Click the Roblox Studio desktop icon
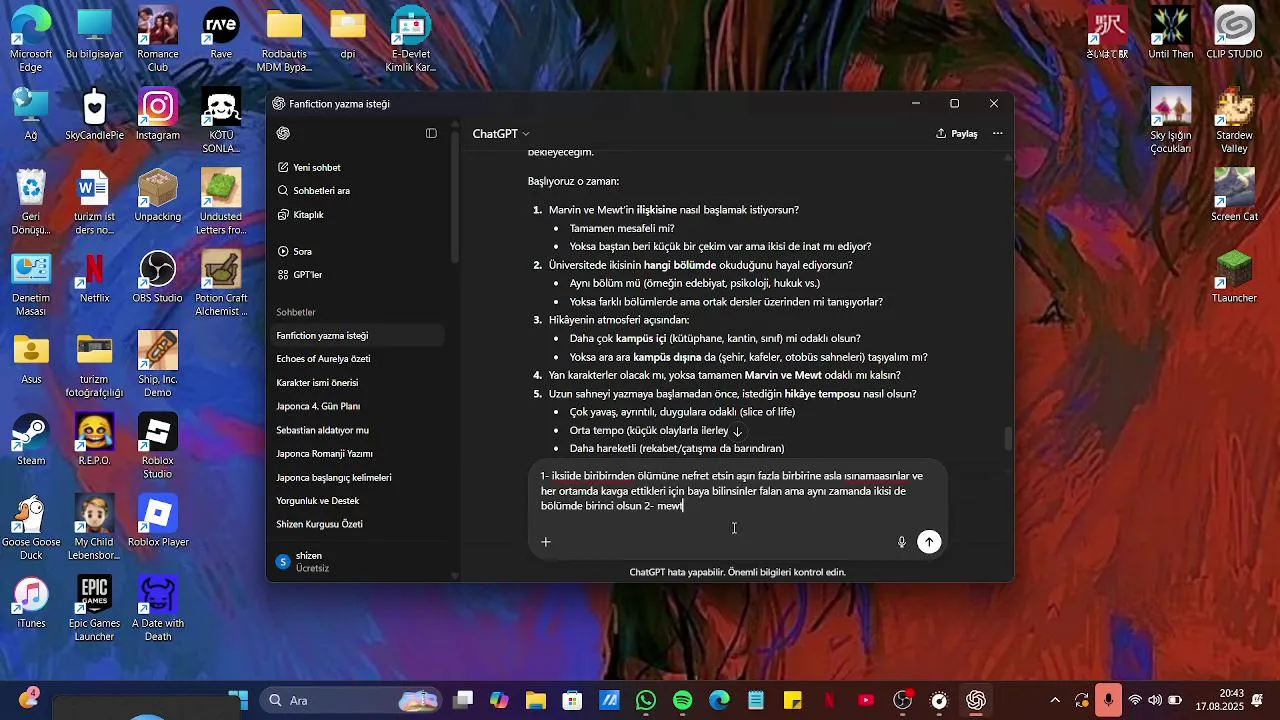Image resolution: width=1280 pixels, height=720 pixels. (158, 446)
